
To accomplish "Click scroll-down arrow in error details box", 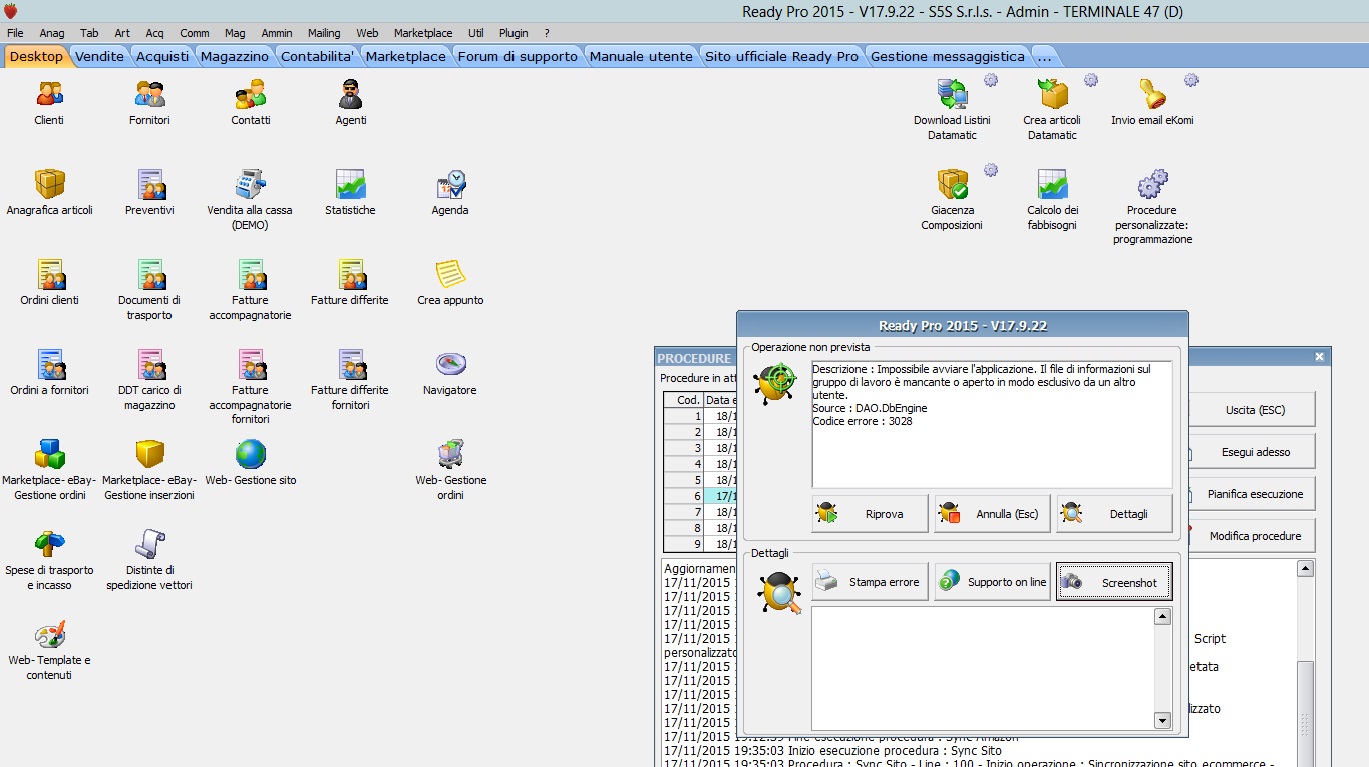I will click(1162, 720).
